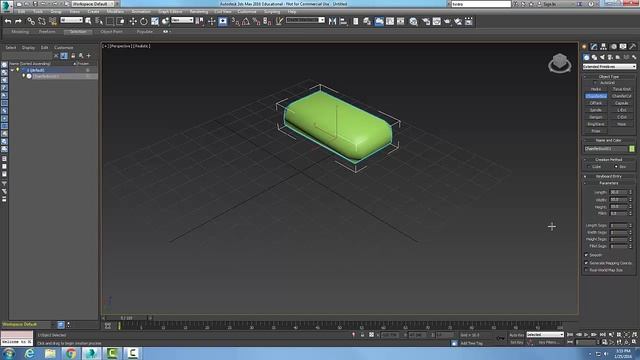Click the Spindle object button
Viewport: 640px width, 360px height.
point(596,110)
